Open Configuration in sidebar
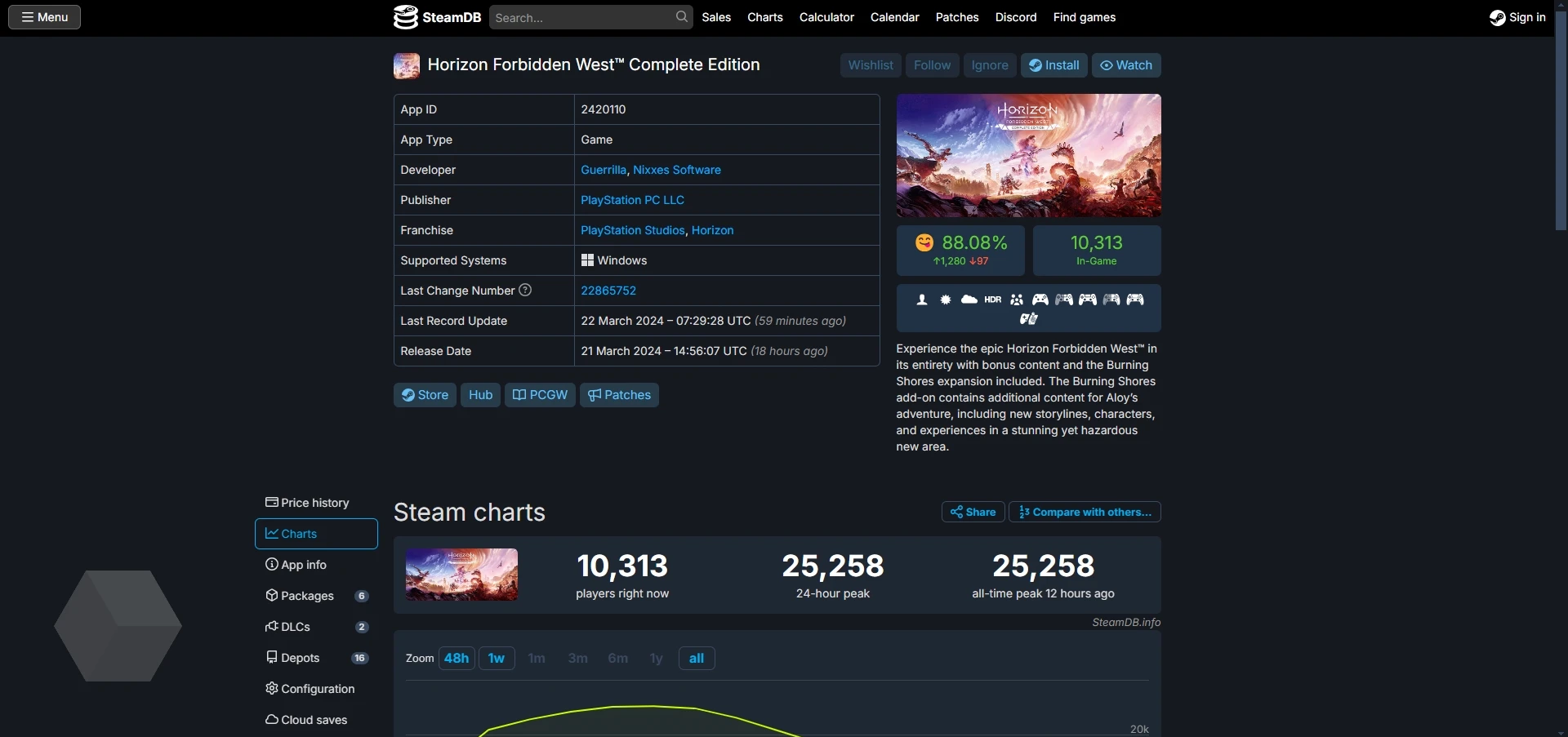 click(316, 689)
